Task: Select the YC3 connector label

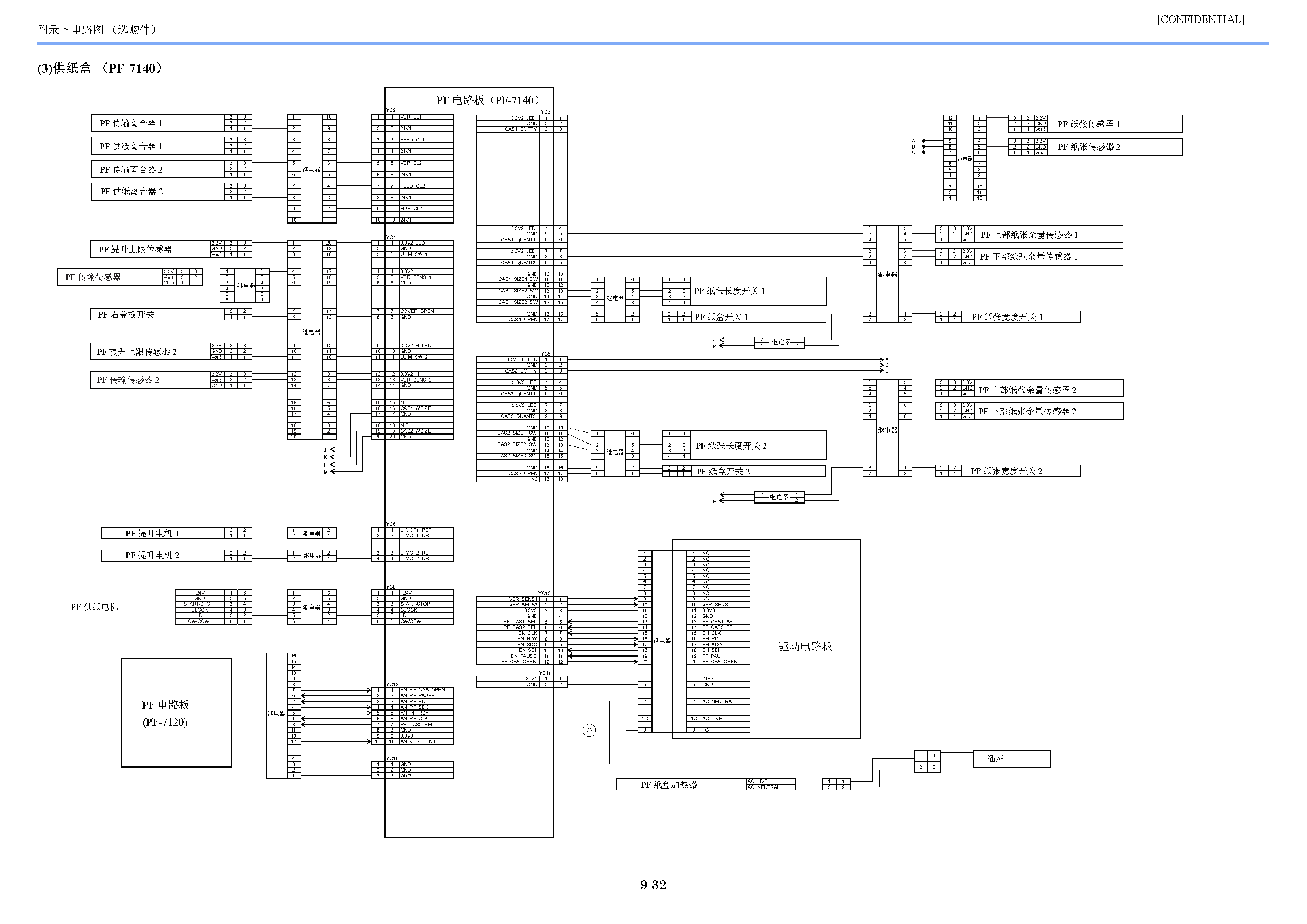Action: [546, 112]
